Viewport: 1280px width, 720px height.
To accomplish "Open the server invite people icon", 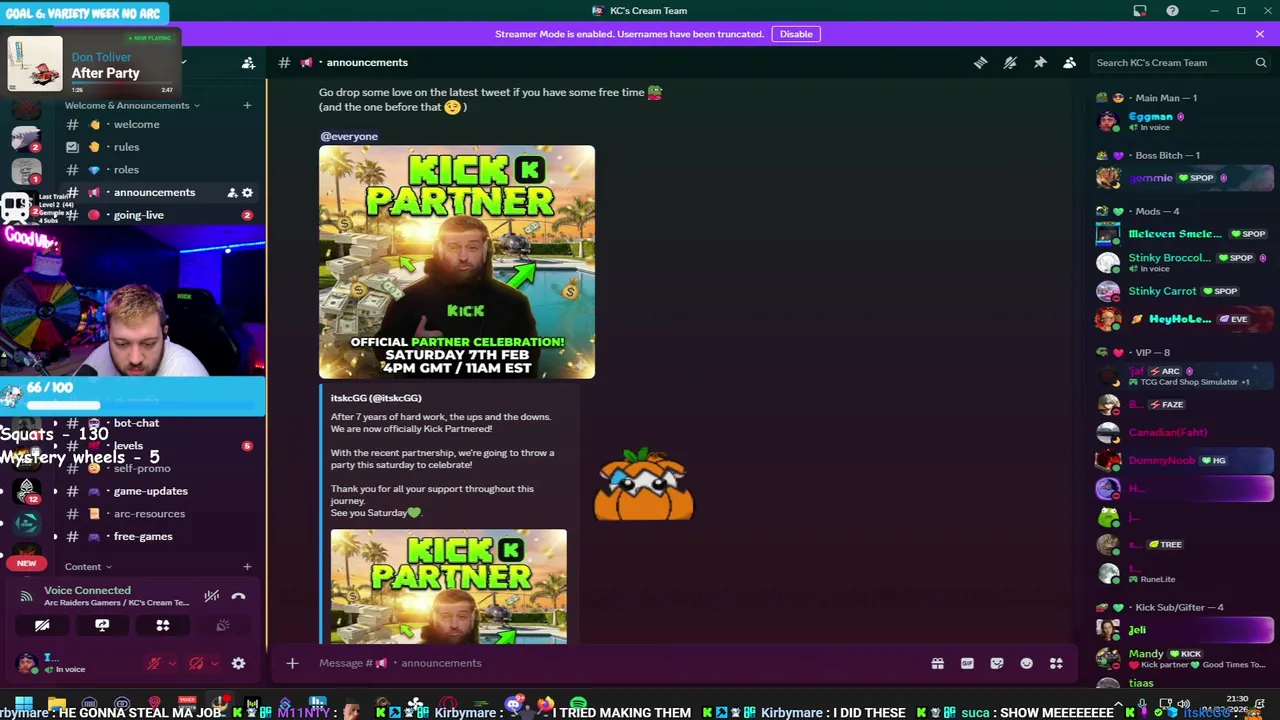I will [x=248, y=62].
